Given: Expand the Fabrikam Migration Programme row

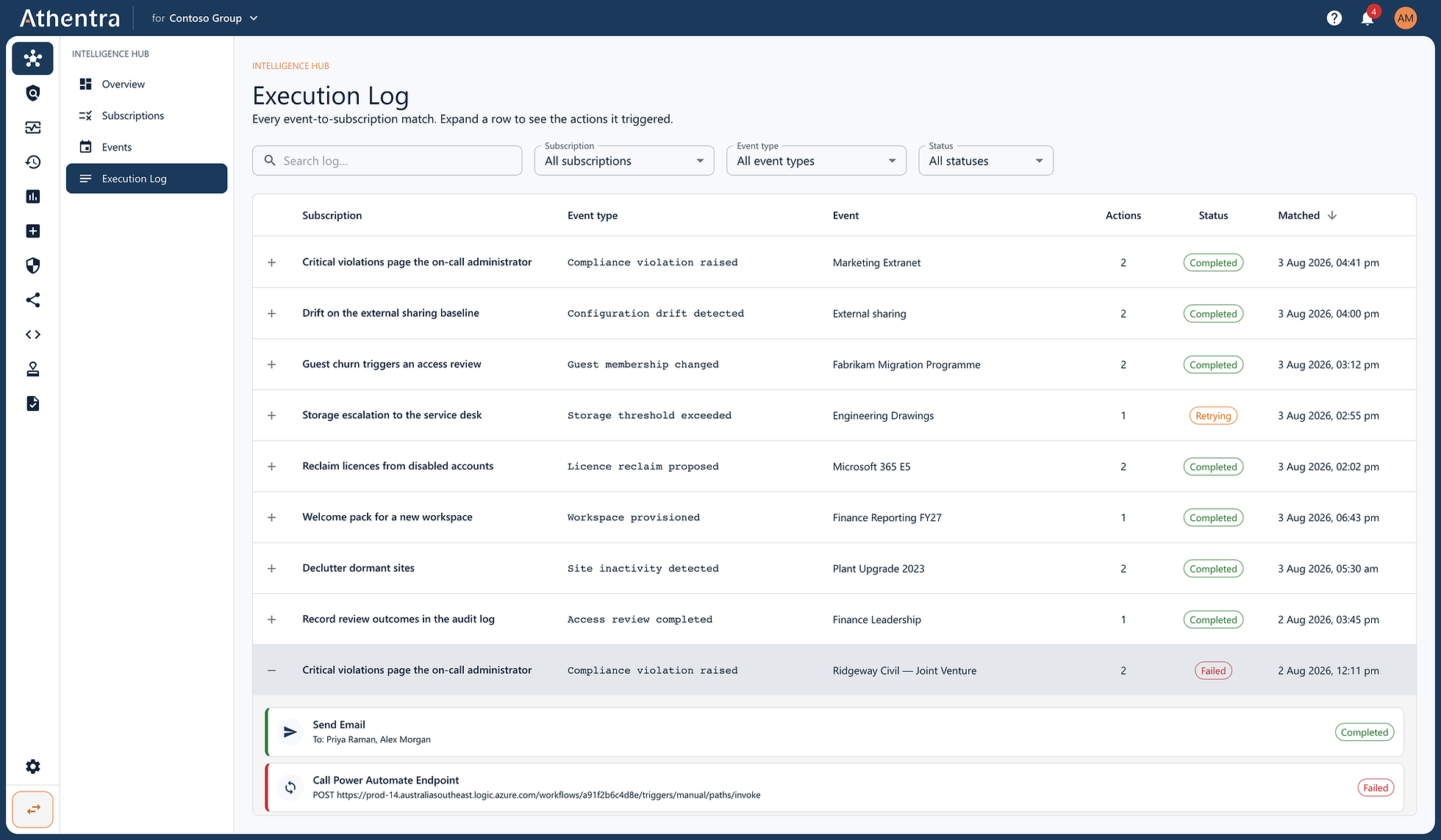Looking at the screenshot, I should coord(271,365).
